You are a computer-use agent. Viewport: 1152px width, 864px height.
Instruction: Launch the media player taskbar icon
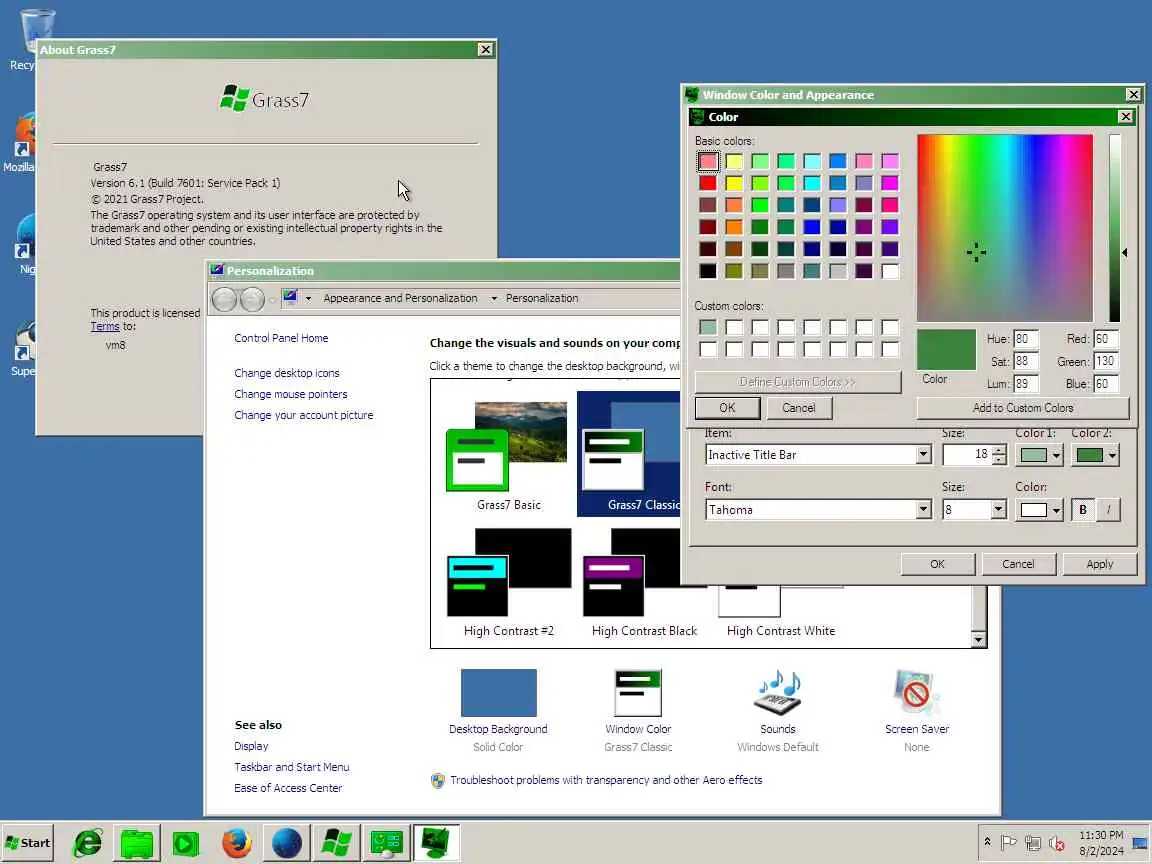(186, 843)
